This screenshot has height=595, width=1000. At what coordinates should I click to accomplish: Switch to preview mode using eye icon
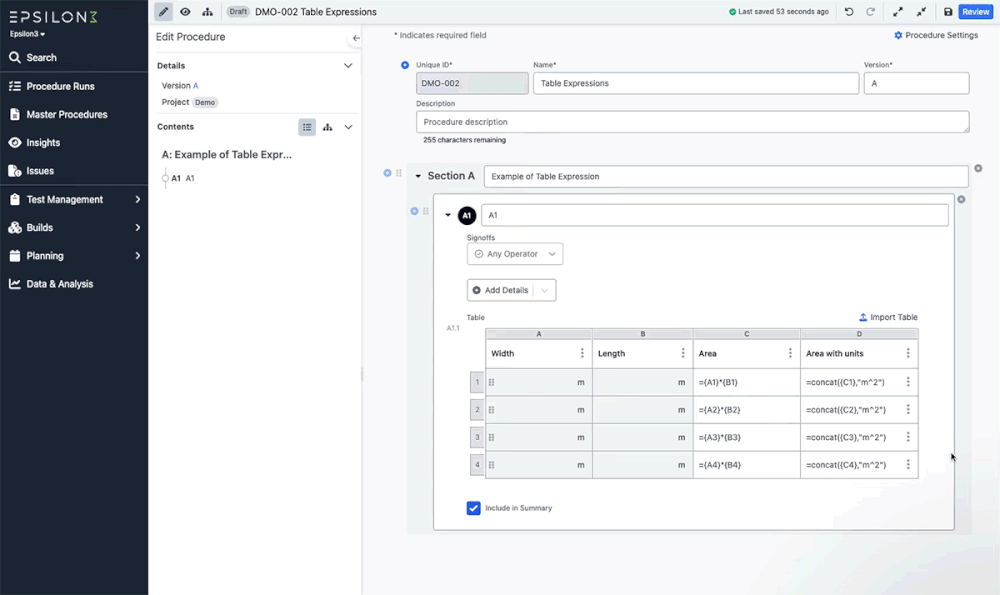pyautogui.click(x=185, y=12)
